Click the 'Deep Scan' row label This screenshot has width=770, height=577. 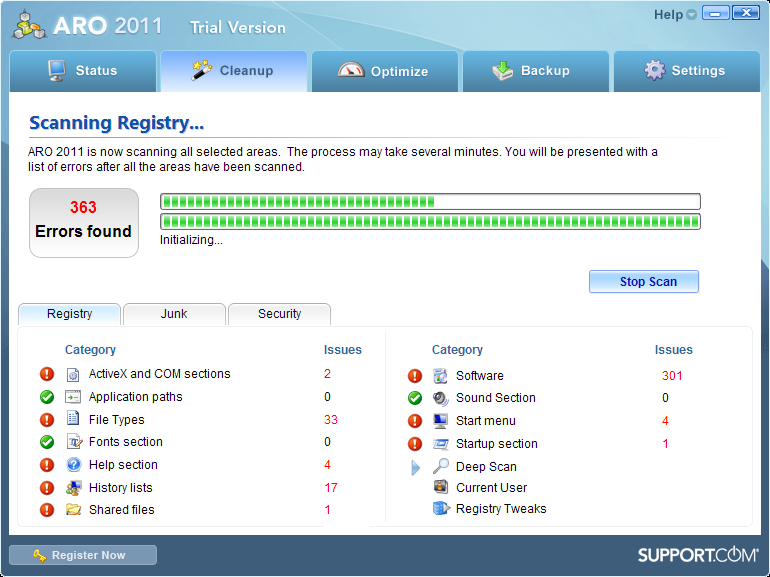pos(486,467)
